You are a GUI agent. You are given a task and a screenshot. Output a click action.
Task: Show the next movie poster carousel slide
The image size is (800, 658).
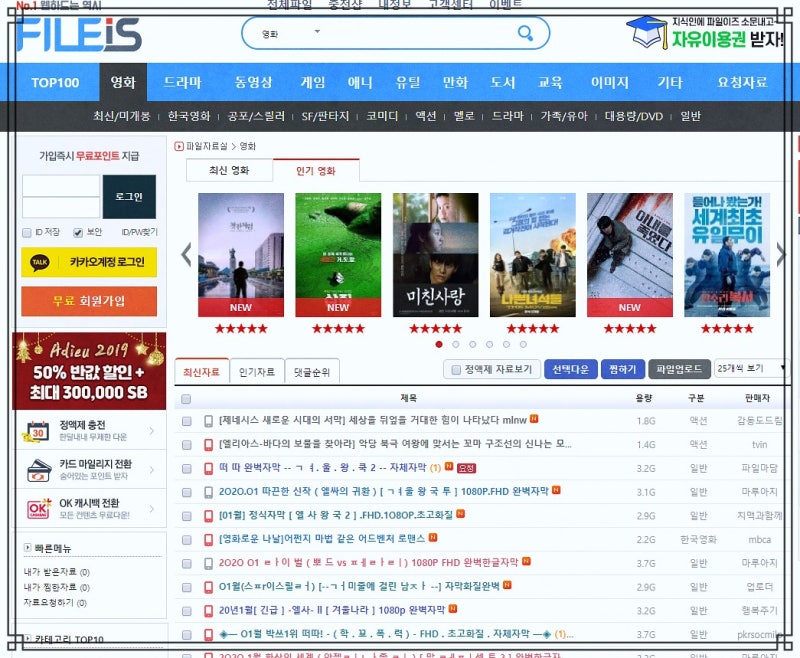click(x=781, y=255)
